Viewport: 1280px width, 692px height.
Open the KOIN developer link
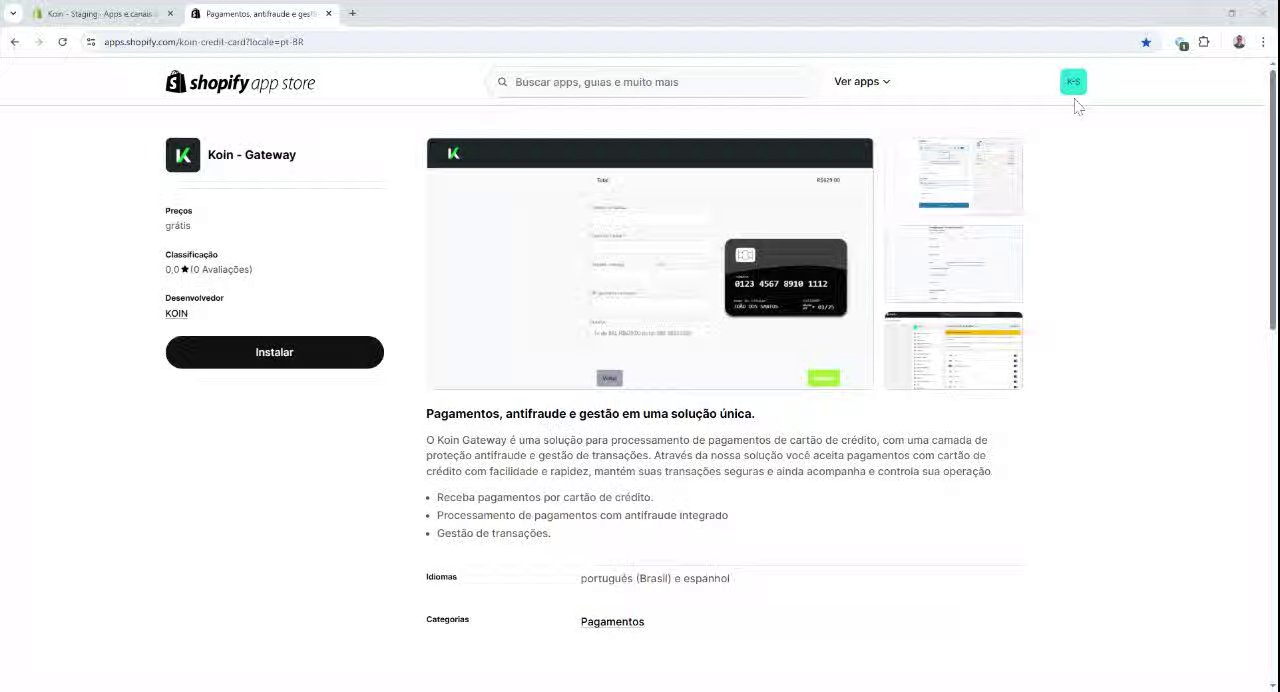[176, 313]
